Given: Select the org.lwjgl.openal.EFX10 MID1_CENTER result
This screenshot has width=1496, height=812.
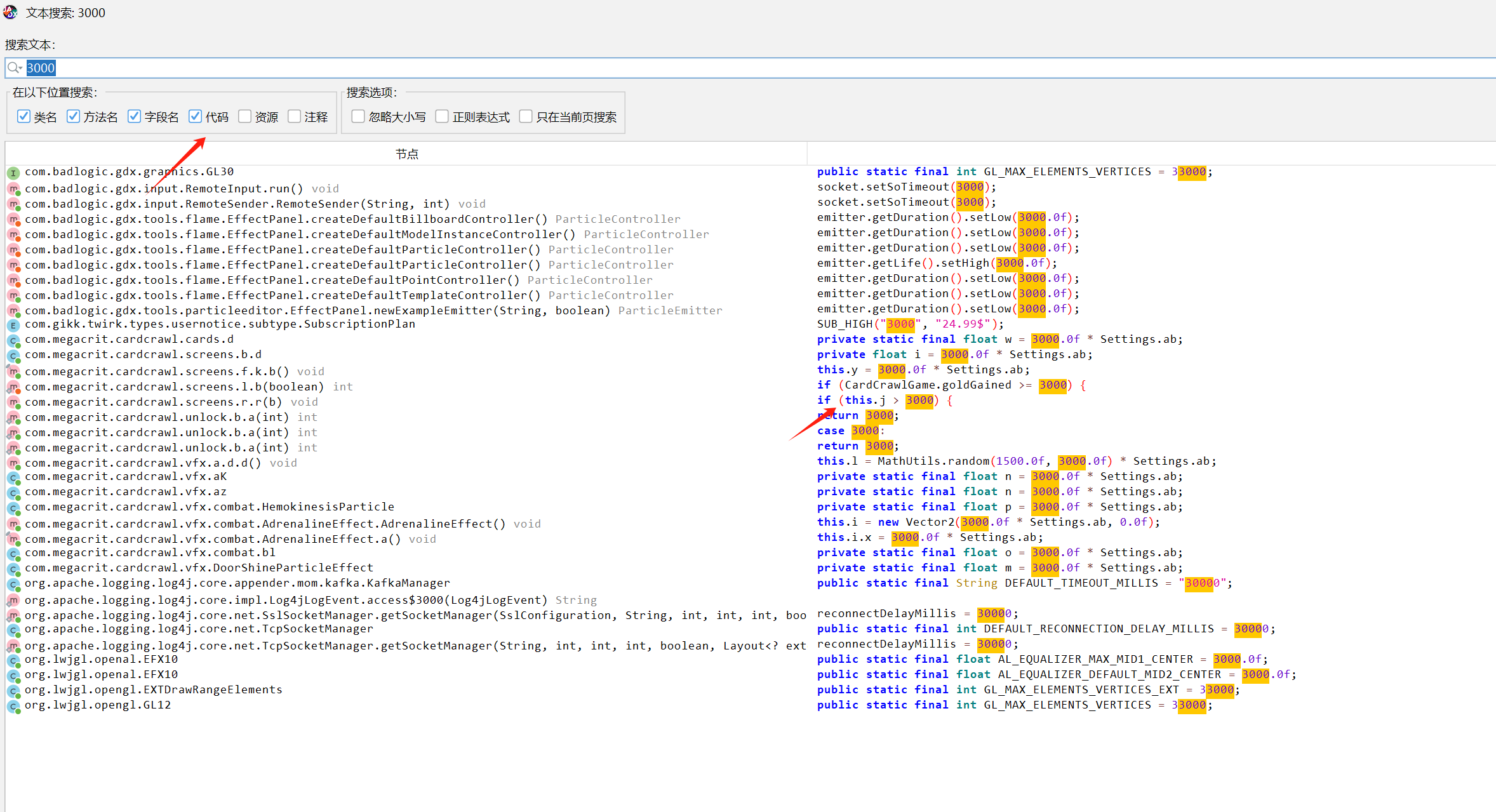Looking at the screenshot, I should pos(102,660).
